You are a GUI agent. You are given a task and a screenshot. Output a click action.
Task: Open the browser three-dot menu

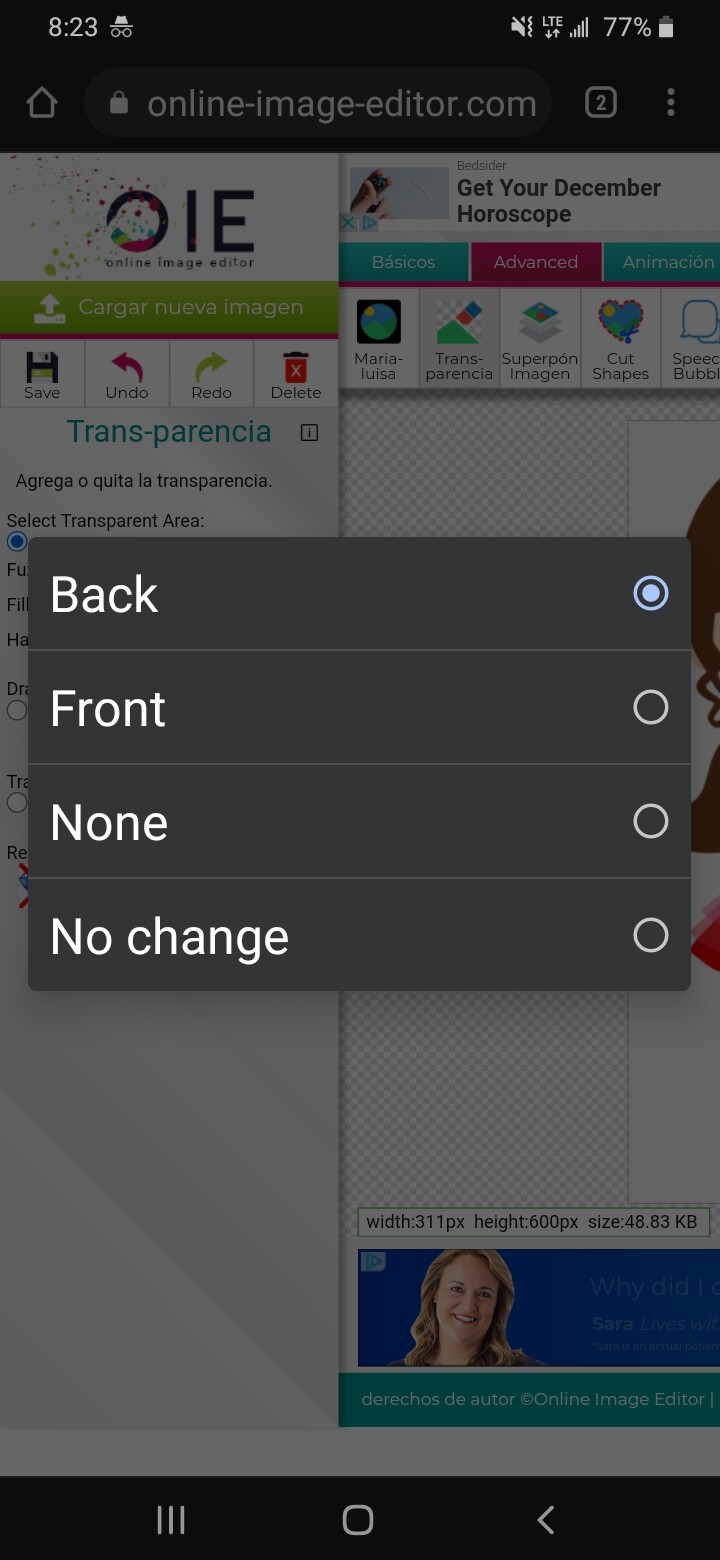(670, 103)
